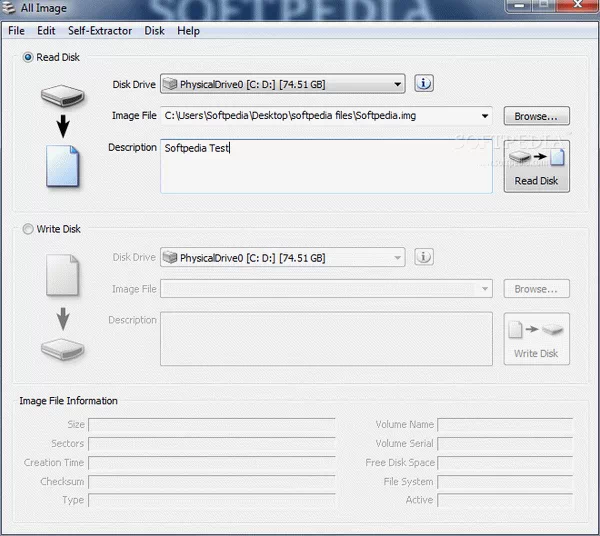Viewport: 600px width, 536px height.
Task: Click the Type information field
Action: click(212, 500)
